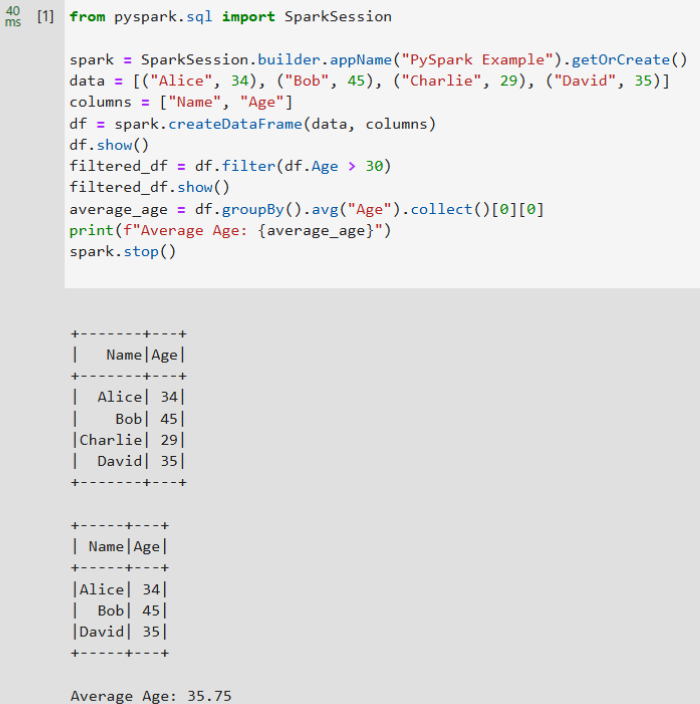Click the 'average_age = df.groupBy()' line
This screenshot has height=704, width=700.
pos(307,209)
